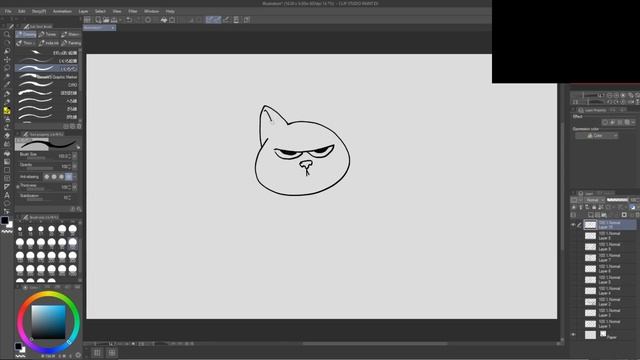640x360 pixels.
Task: Open the Expression color dropdown
Action: (597, 136)
